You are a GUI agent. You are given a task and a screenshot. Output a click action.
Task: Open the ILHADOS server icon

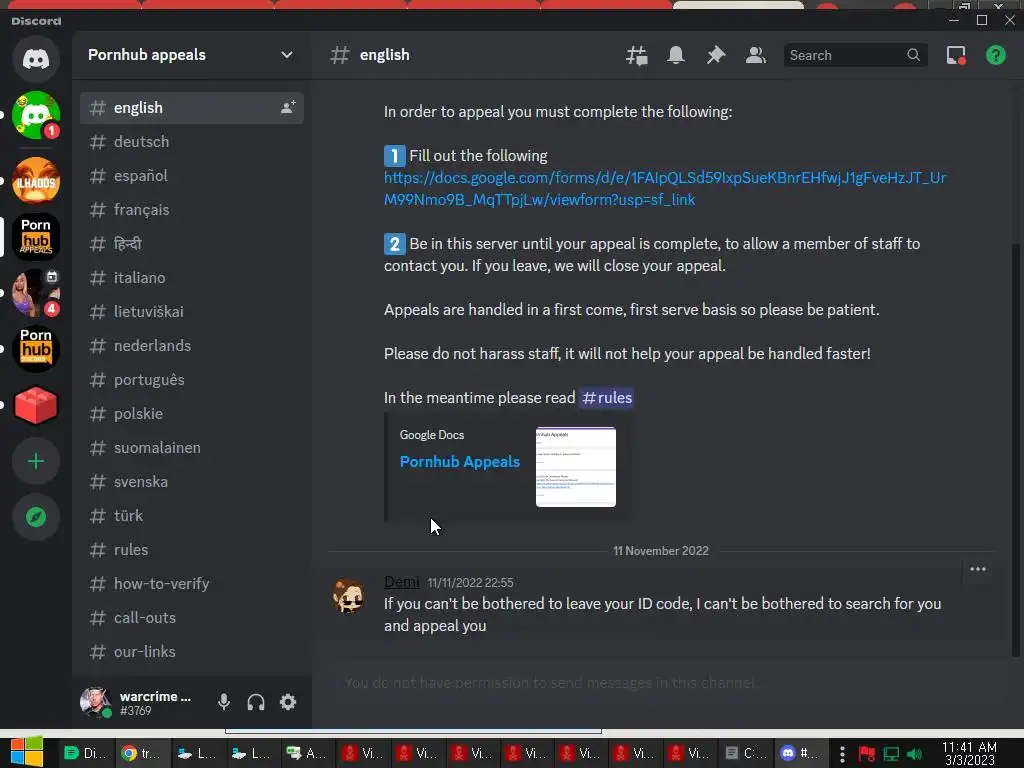tap(36, 180)
